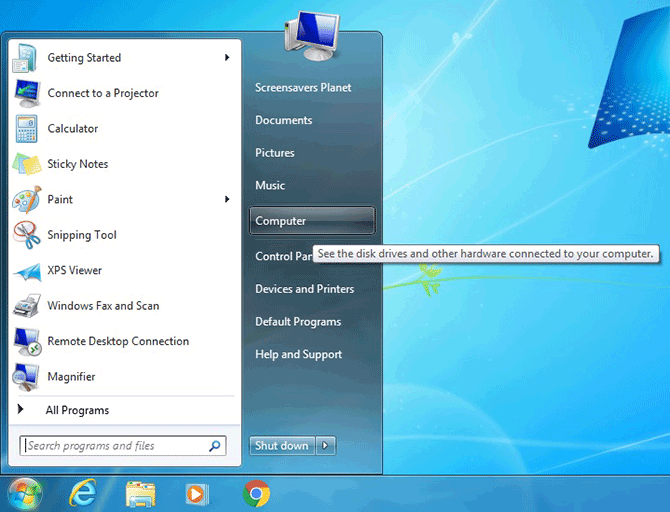The width and height of the screenshot is (670, 512).
Task: Open Windows Fax and Scan icon
Action: [27, 306]
